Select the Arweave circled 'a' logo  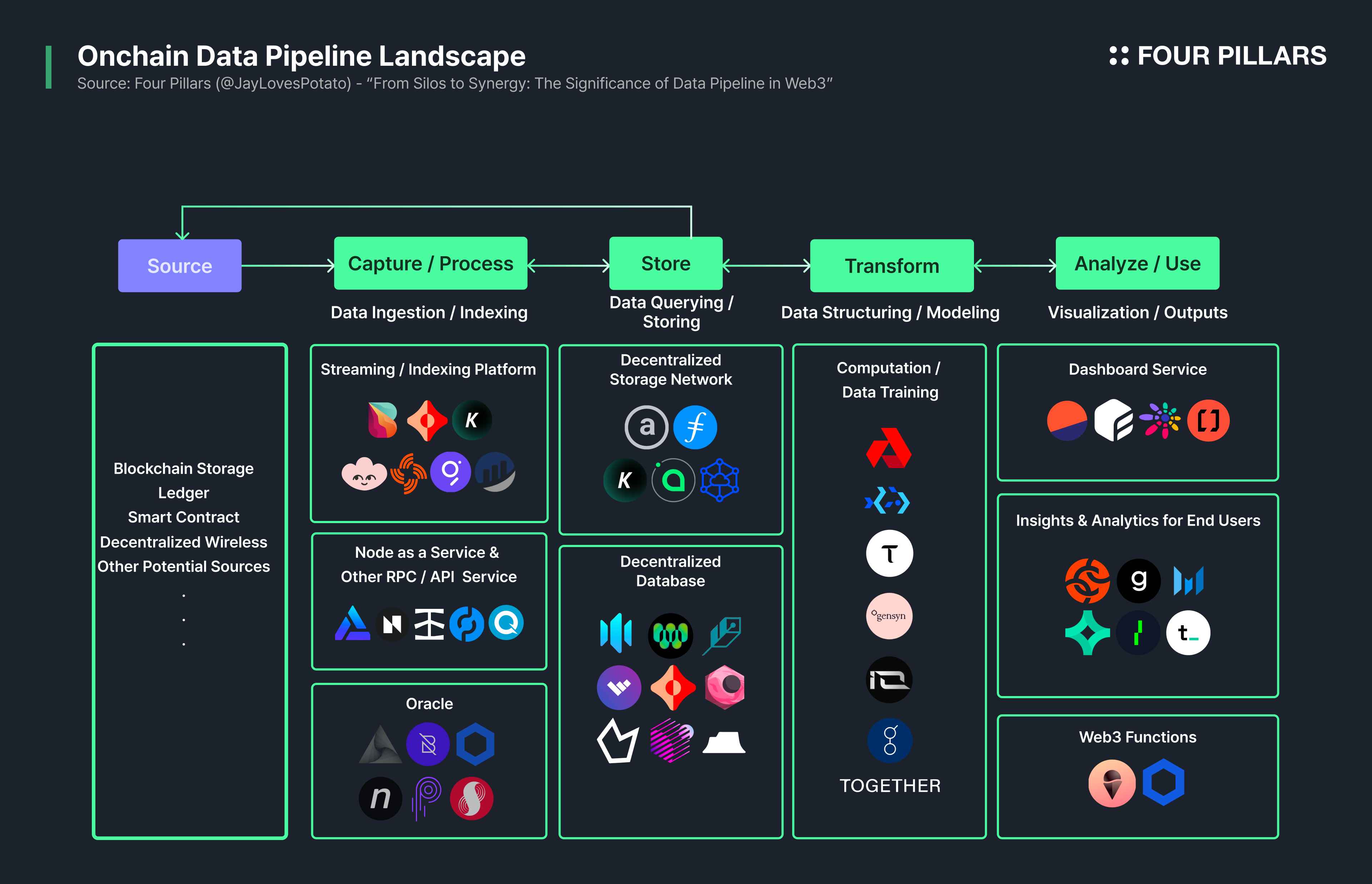pos(646,427)
